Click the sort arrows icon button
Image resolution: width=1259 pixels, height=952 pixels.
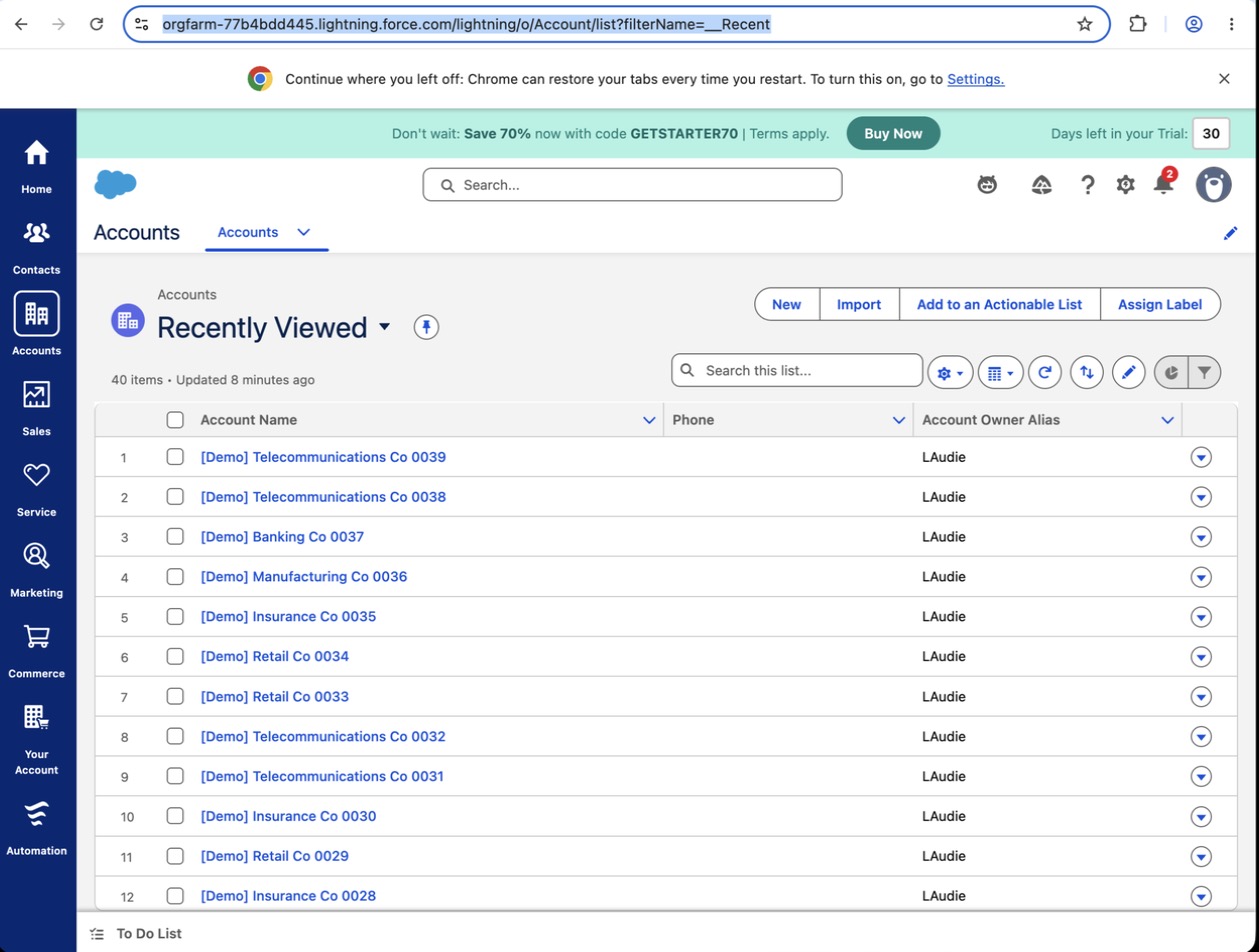point(1087,372)
